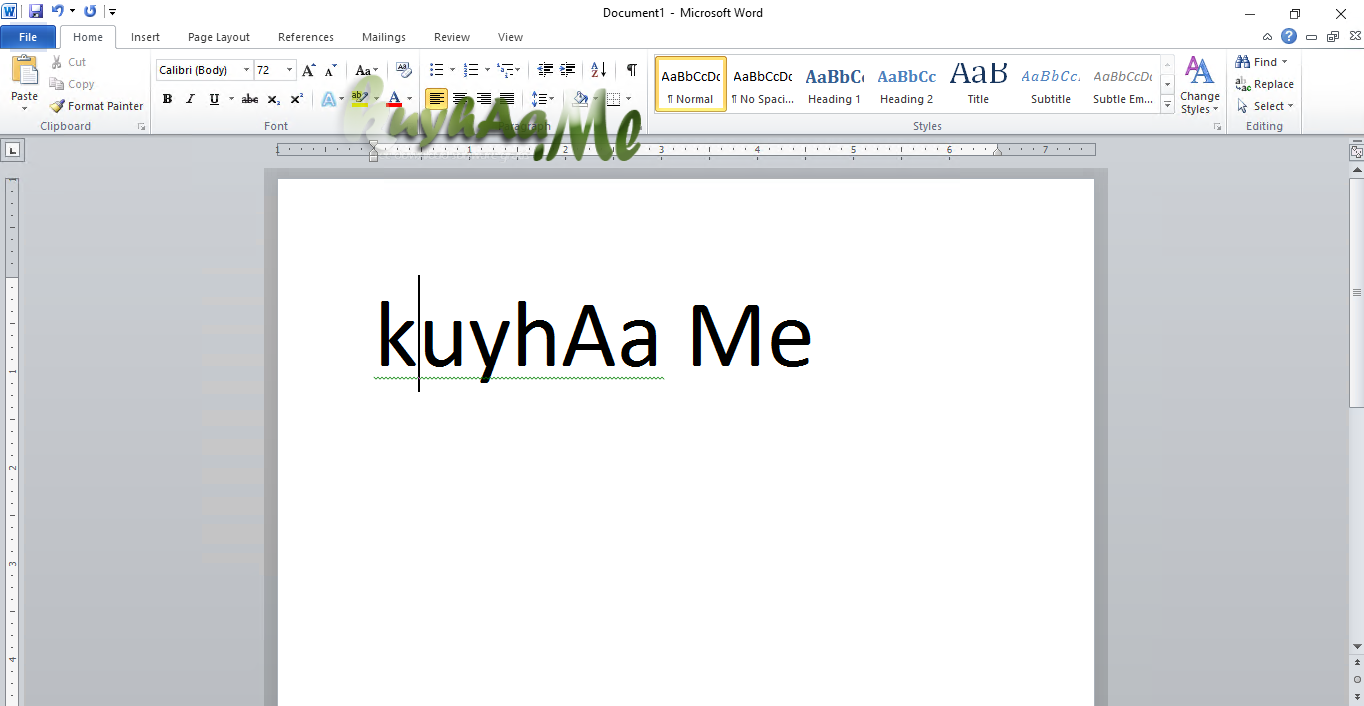
Task: Click the Clear Formatting eraser icon
Action: coord(403,70)
